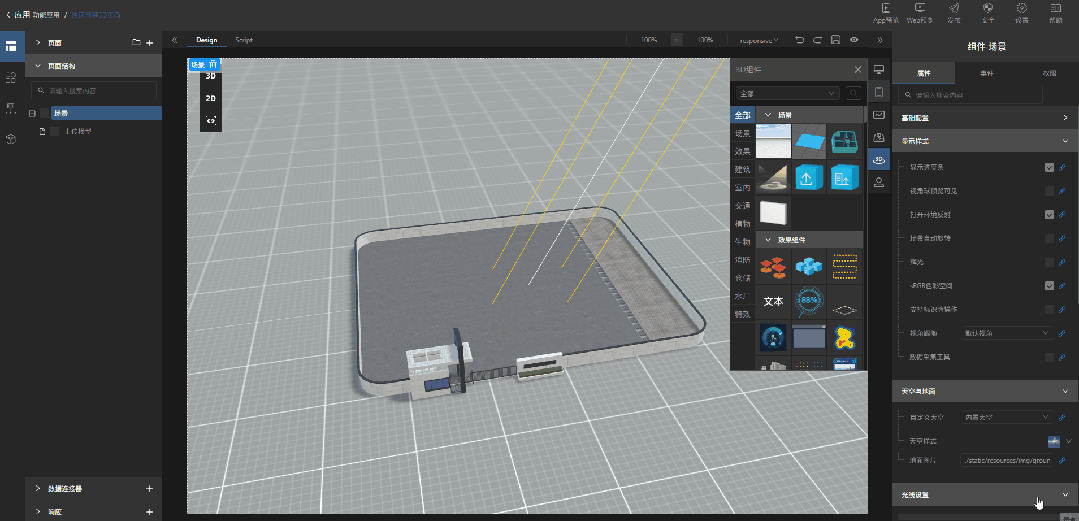
Task: Collapse the light settings section
Action: point(1066,494)
